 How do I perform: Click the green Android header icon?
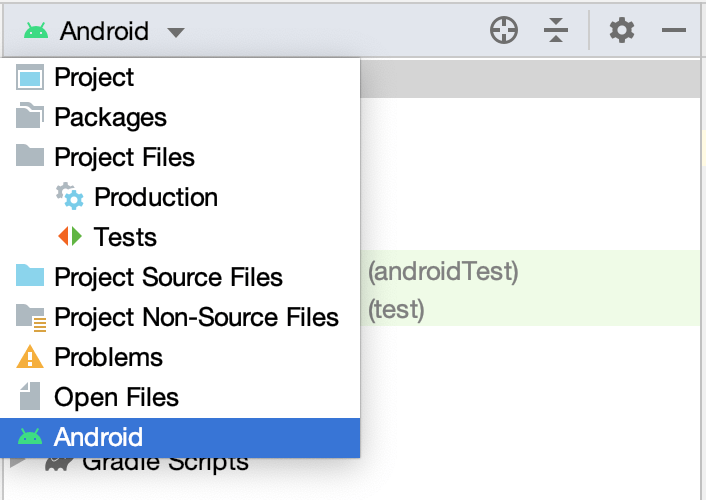click(36, 31)
